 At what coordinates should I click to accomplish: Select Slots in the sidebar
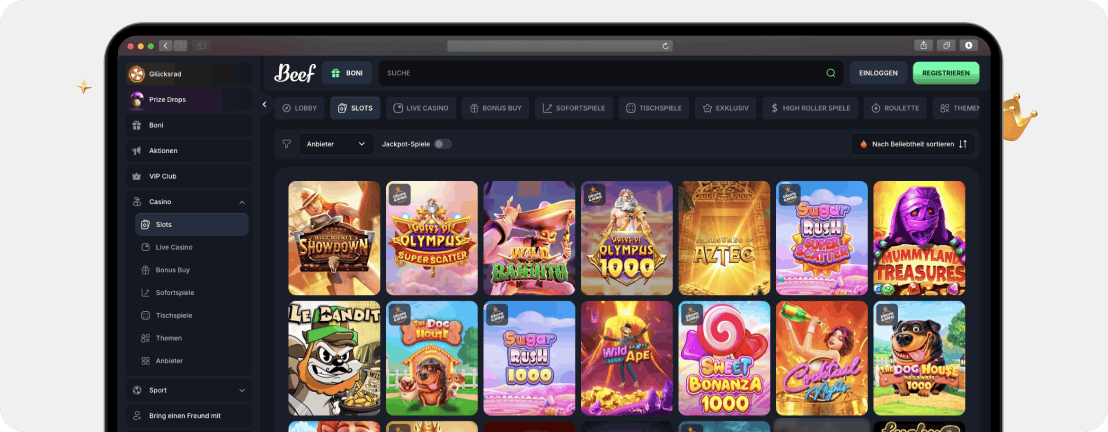(x=191, y=224)
